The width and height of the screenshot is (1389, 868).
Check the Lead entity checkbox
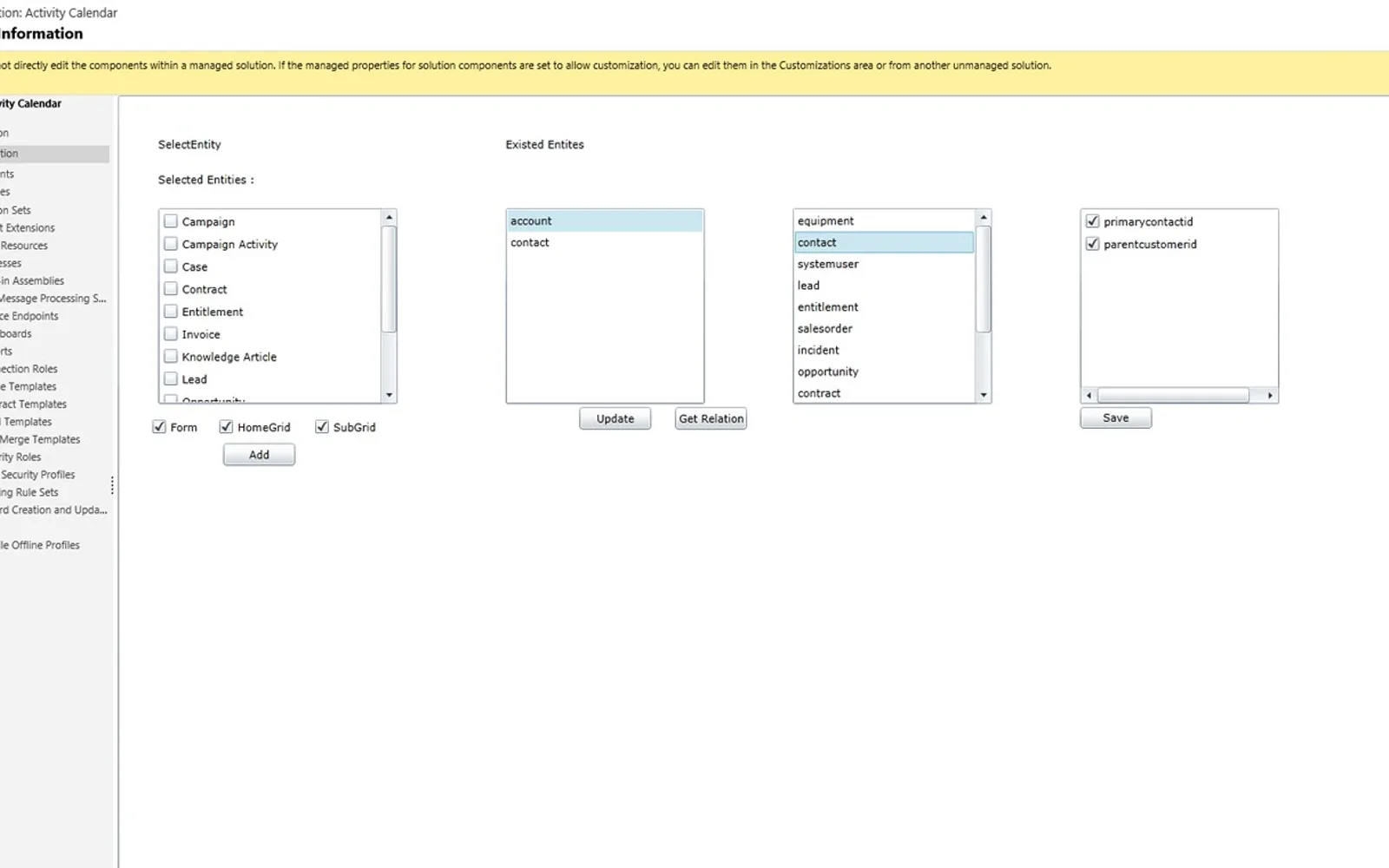[x=171, y=379]
